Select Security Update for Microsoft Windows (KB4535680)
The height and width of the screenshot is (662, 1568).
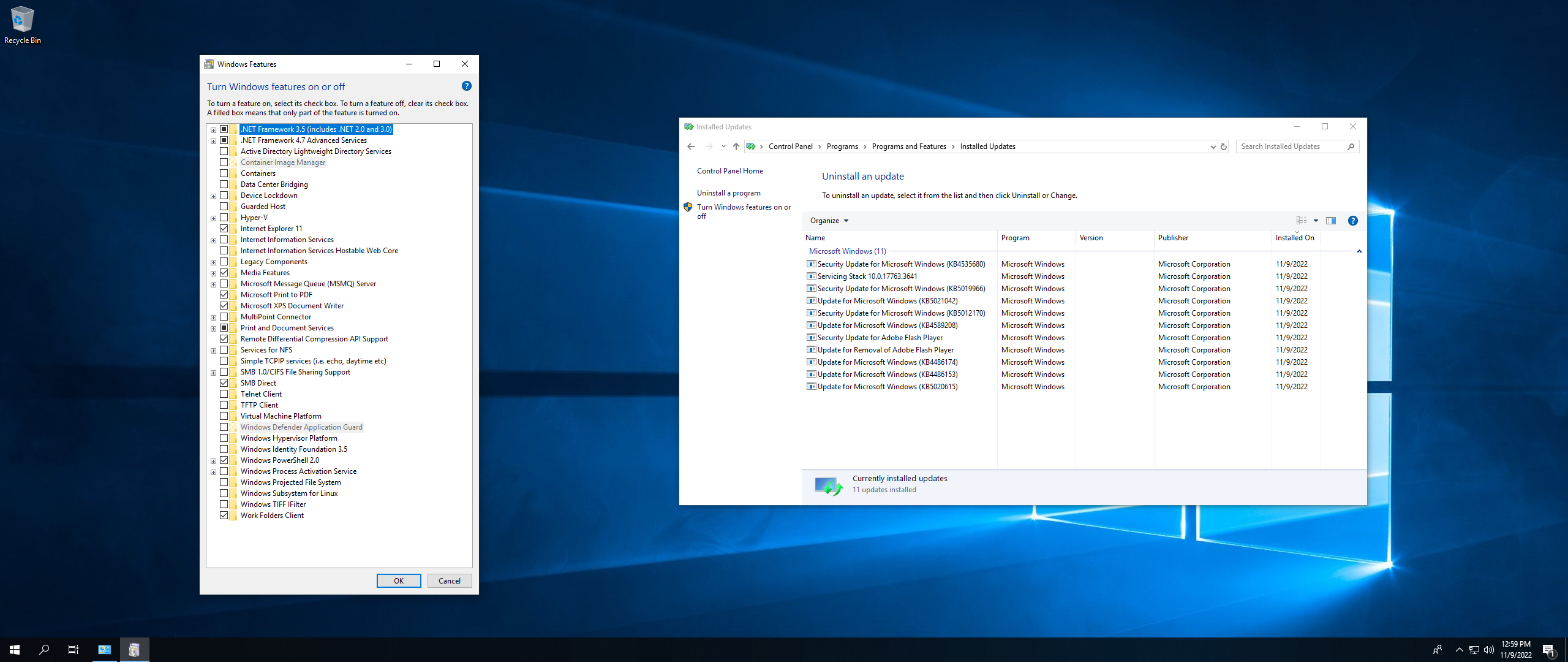[901, 264]
